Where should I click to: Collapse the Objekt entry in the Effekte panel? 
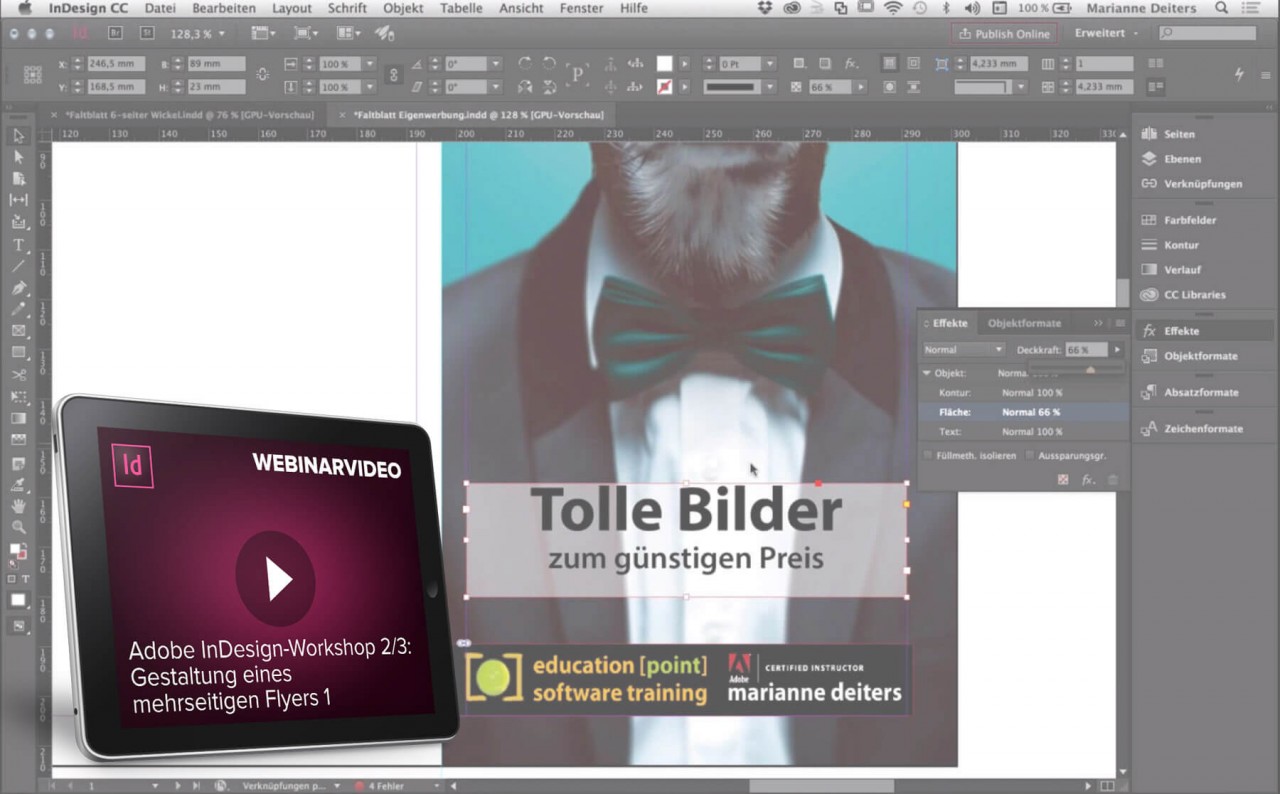pyautogui.click(x=926, y=372)
